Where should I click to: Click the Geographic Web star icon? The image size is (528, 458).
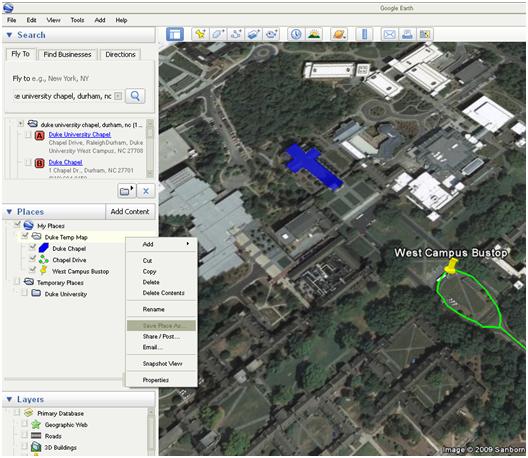(x=36, y=424)
